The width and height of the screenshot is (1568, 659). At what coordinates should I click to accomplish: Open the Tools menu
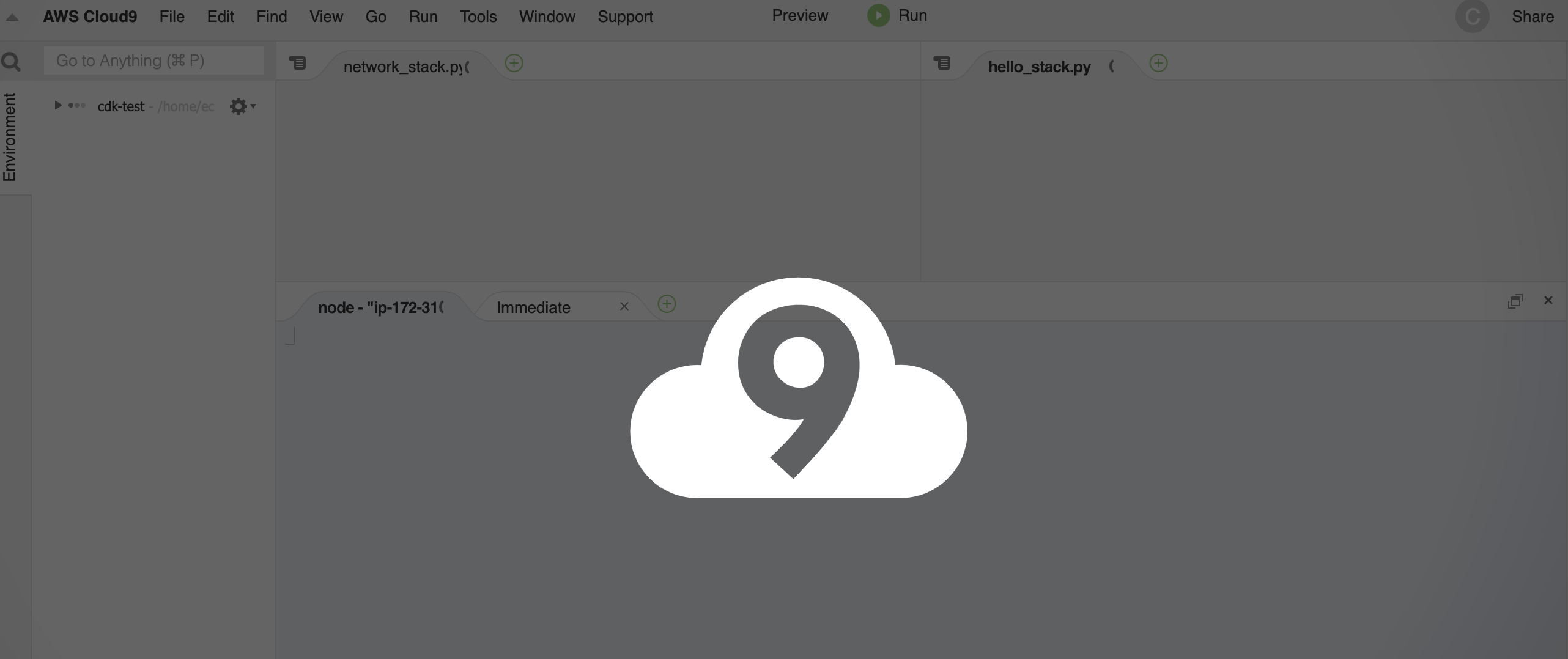(478, 17)
